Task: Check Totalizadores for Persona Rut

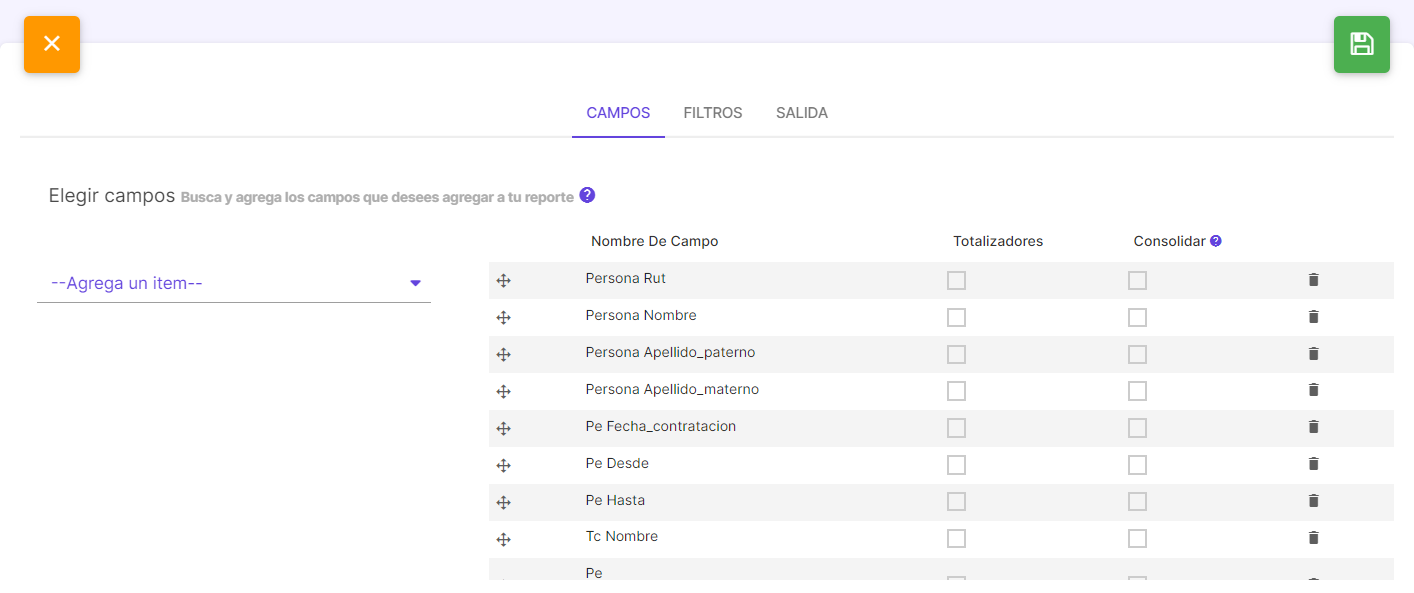Action: [957, 281]
